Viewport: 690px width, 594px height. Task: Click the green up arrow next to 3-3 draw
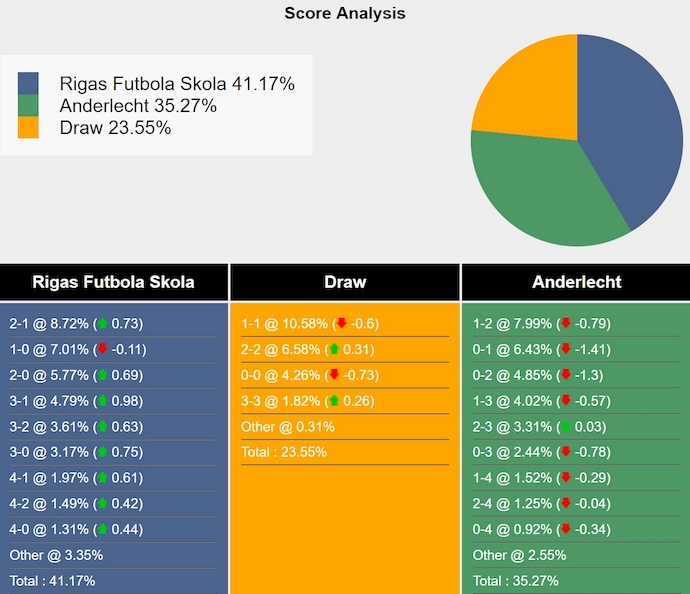(333, 400)
